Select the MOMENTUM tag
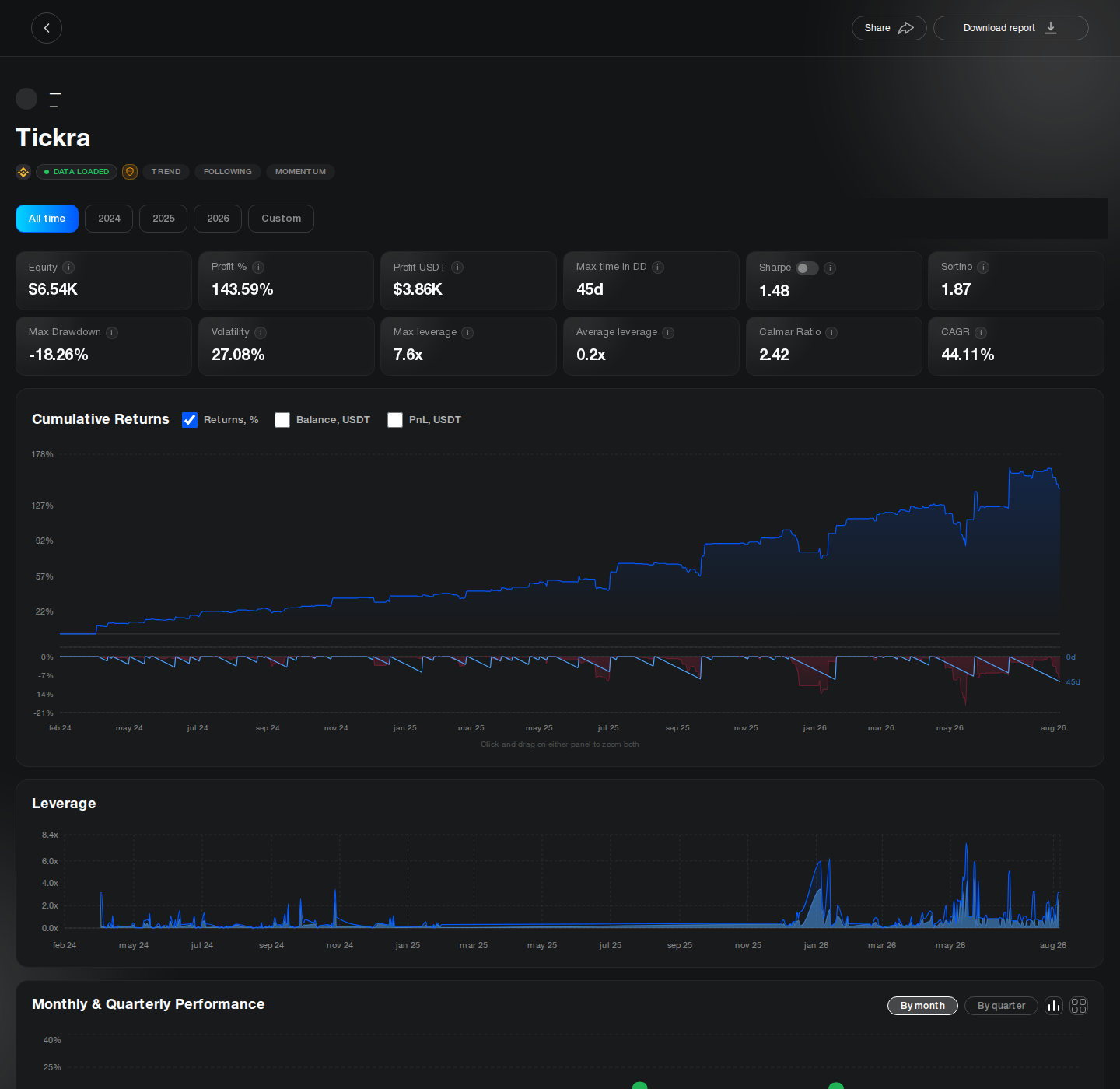 click(x=300, y=172)
